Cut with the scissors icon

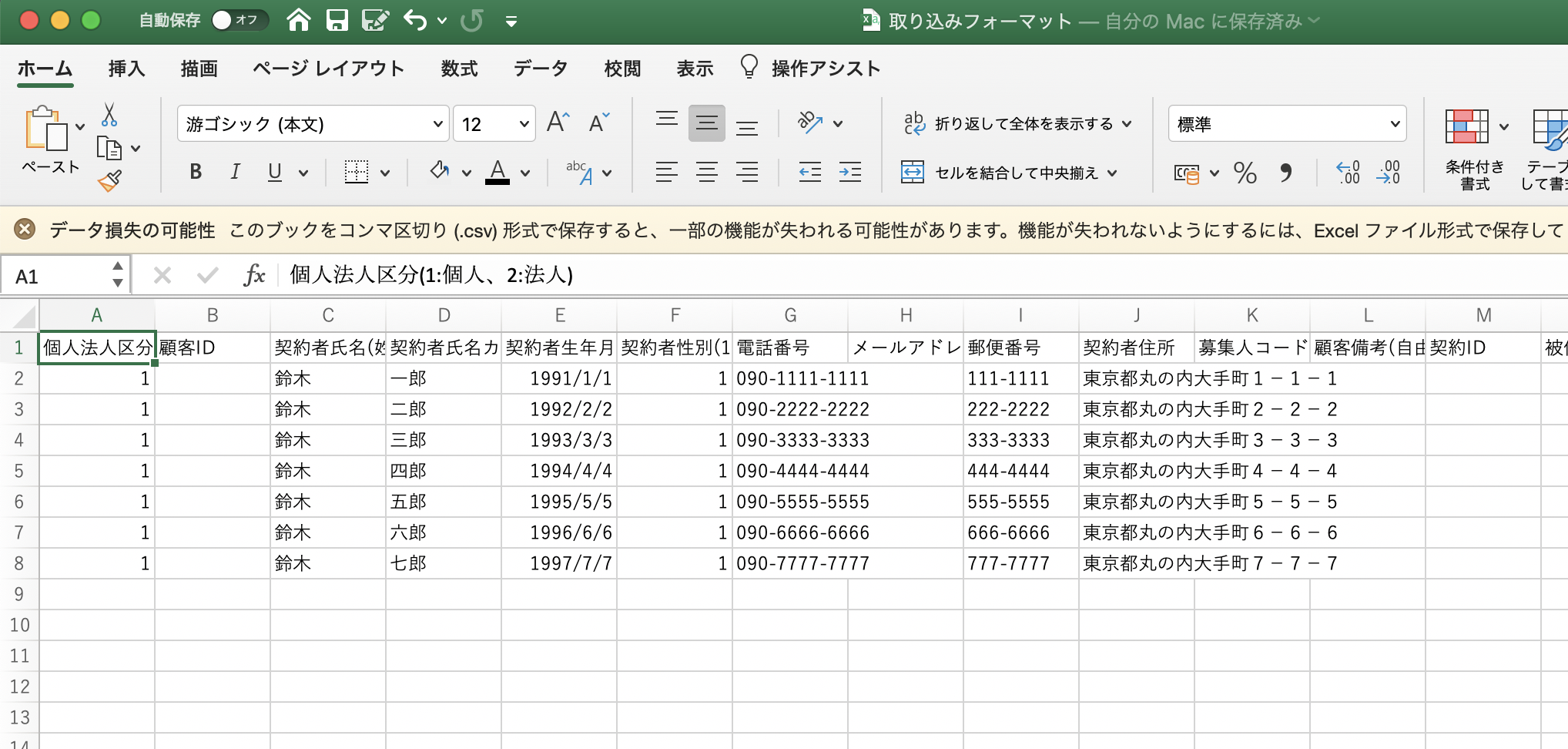109,114
